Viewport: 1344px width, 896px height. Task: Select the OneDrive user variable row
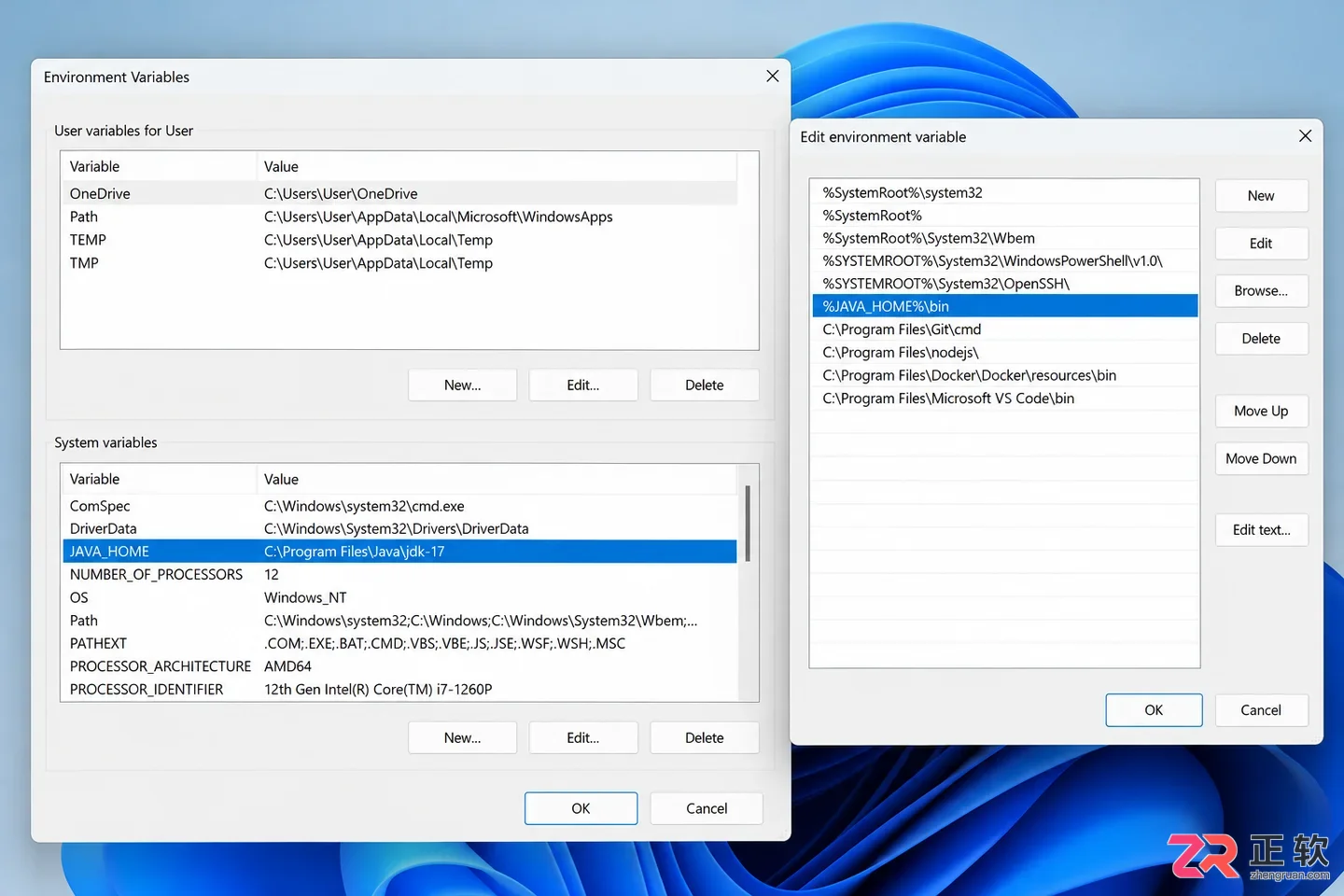pyautogui.click(x=399, y=194)
